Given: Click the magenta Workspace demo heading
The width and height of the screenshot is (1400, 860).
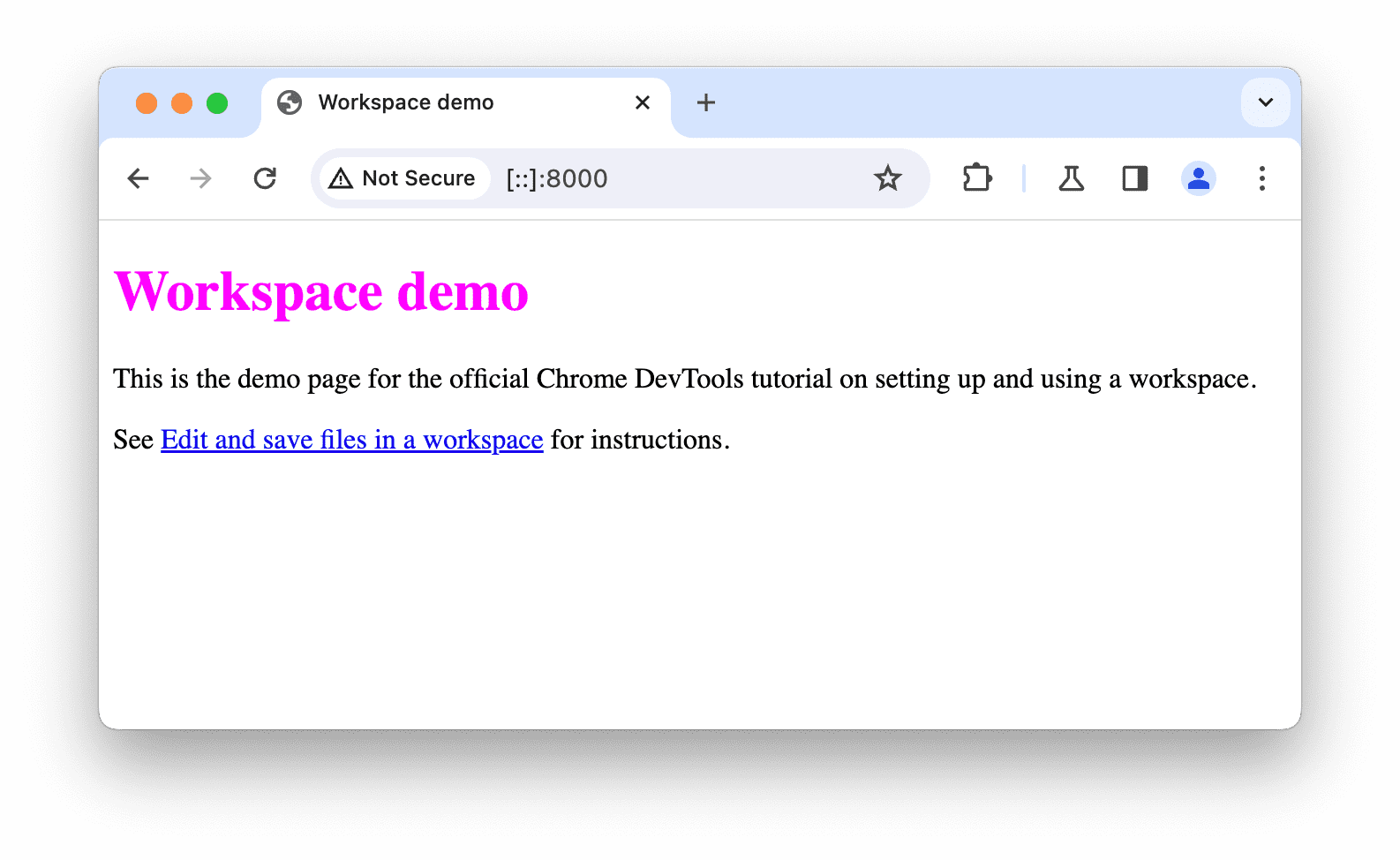Looking at the screenshot, I should tap(321, 291).
